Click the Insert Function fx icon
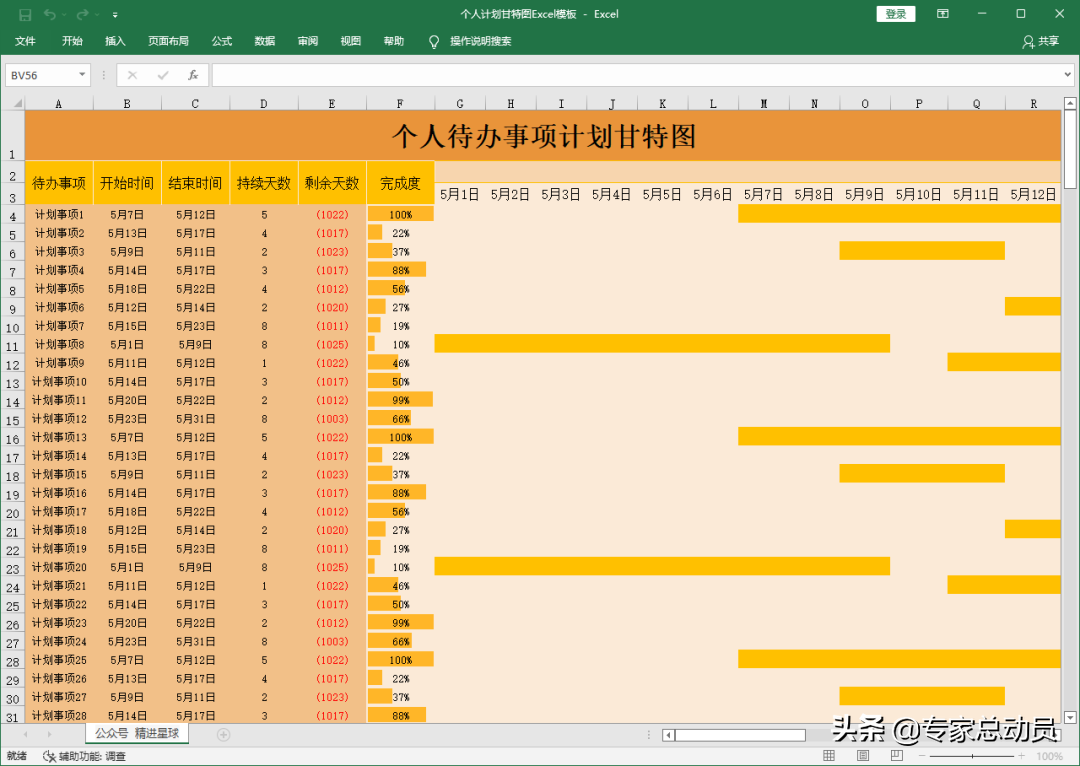Viewport: 1080px width, 766px height. tap(193, 75)
